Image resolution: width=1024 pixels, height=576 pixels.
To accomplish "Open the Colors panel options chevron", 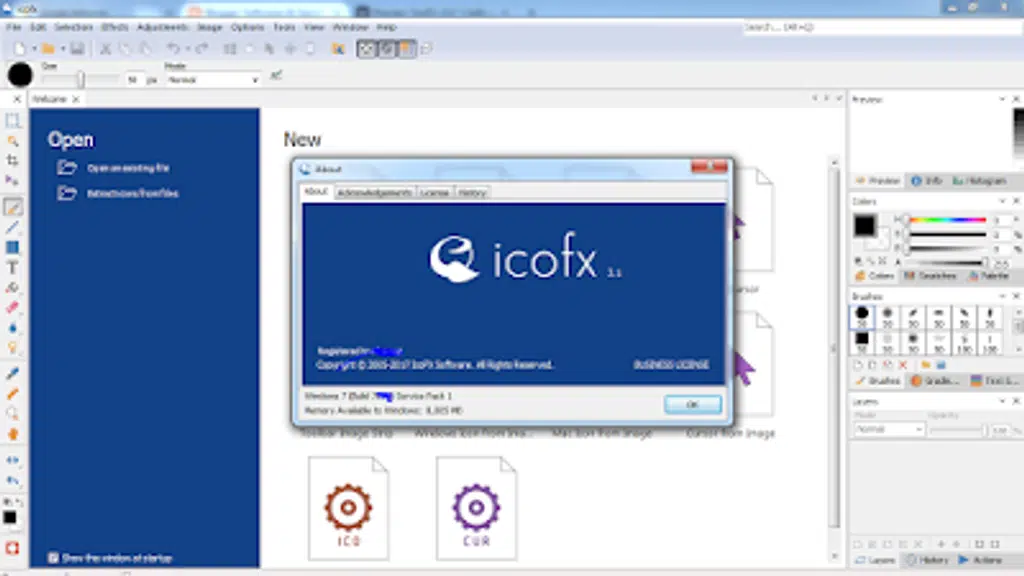I will click(x=1002, y=201).
